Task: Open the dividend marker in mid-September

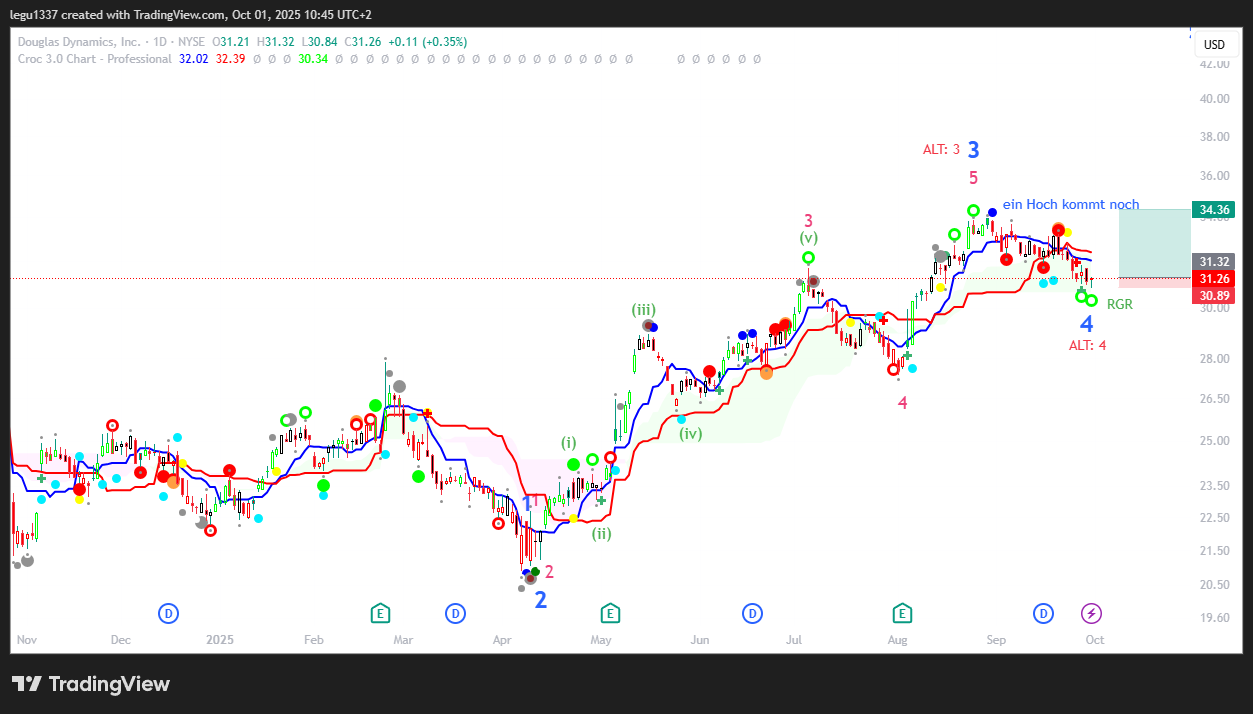Action: point(1044,613)
